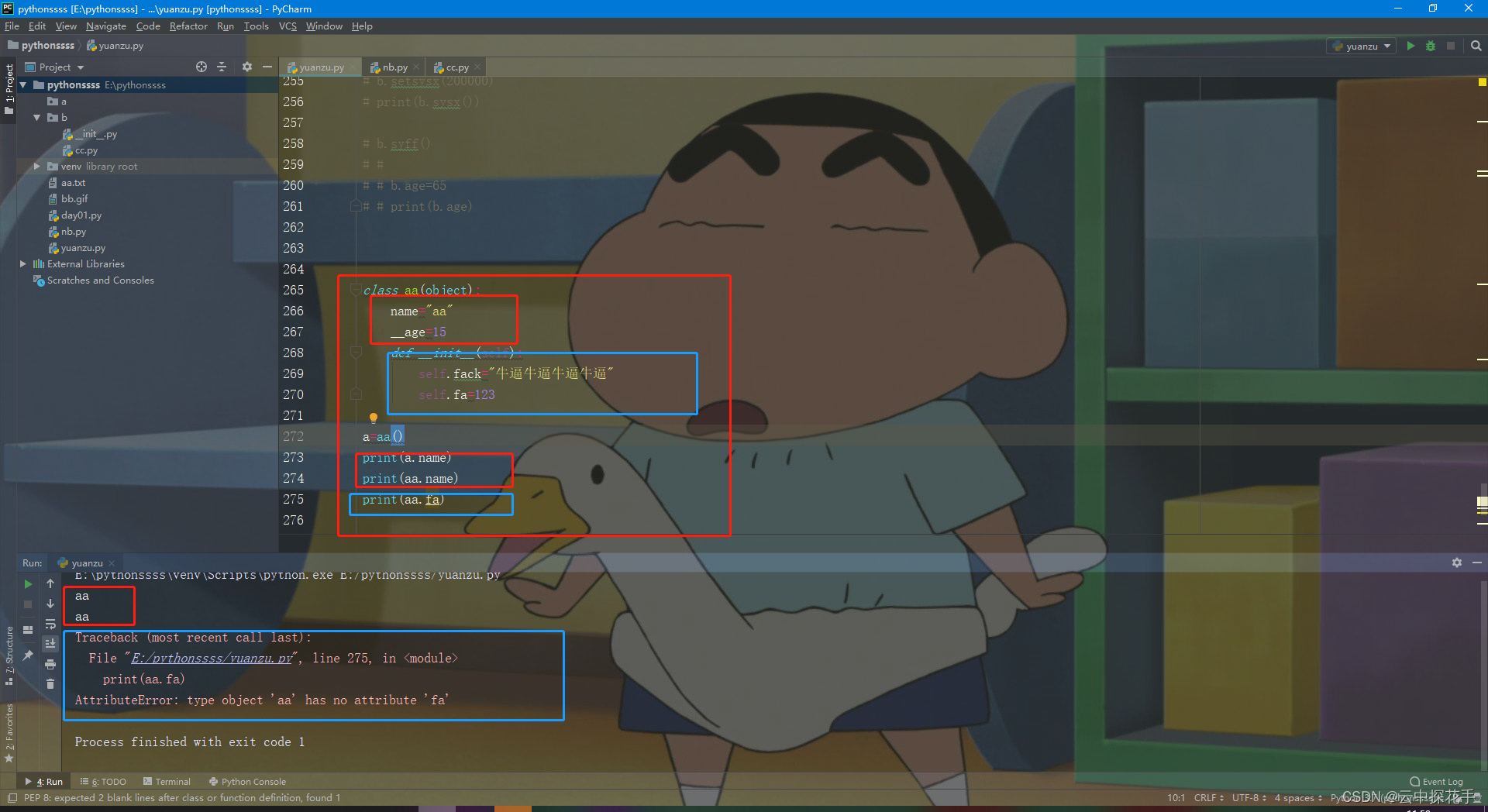Toggle scroll to end in Run console
This screenshot has height=812, width=1488.
coord(50,644)
